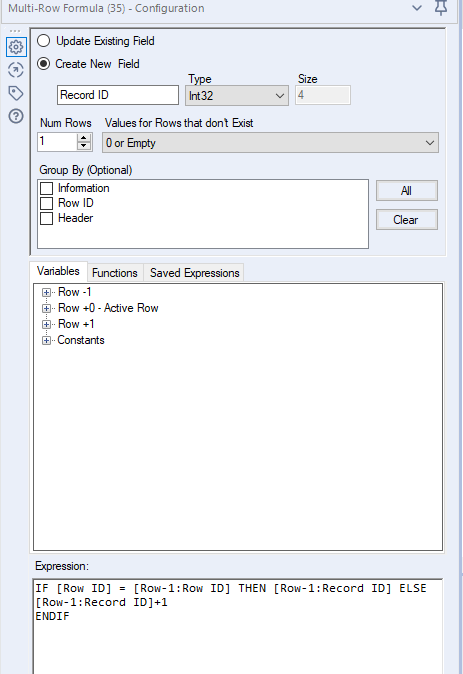
Task: Switch to the Saved Expressions tab
Action: click(194, 273)
